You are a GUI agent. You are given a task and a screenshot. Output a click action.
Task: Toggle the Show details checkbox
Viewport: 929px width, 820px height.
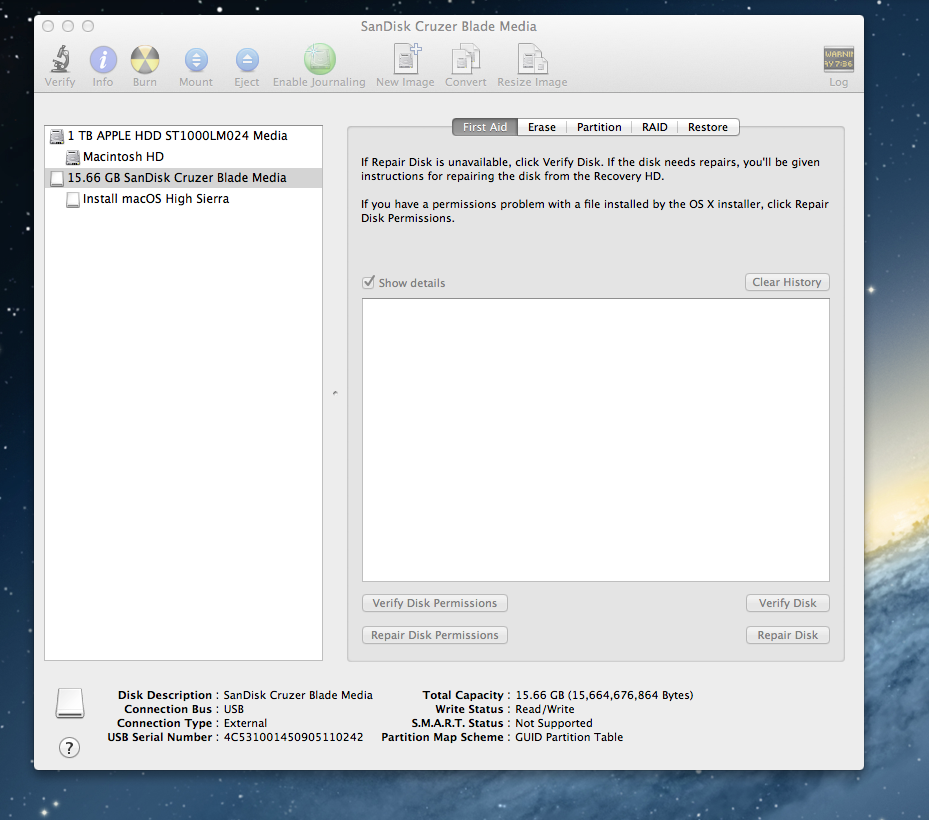click(x=369, y=282)
